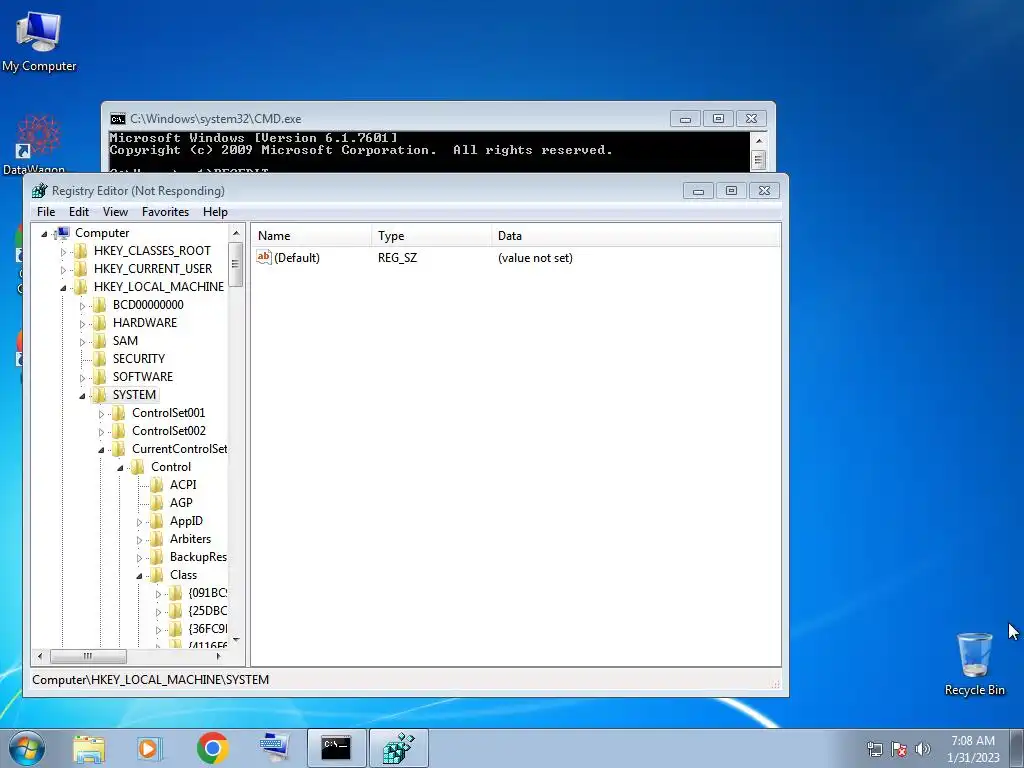Image resolution: width=1024 pixels, height=768 pixels.
Task: Click the Registry Editor taskbar button
Action: tap(399, 748)
